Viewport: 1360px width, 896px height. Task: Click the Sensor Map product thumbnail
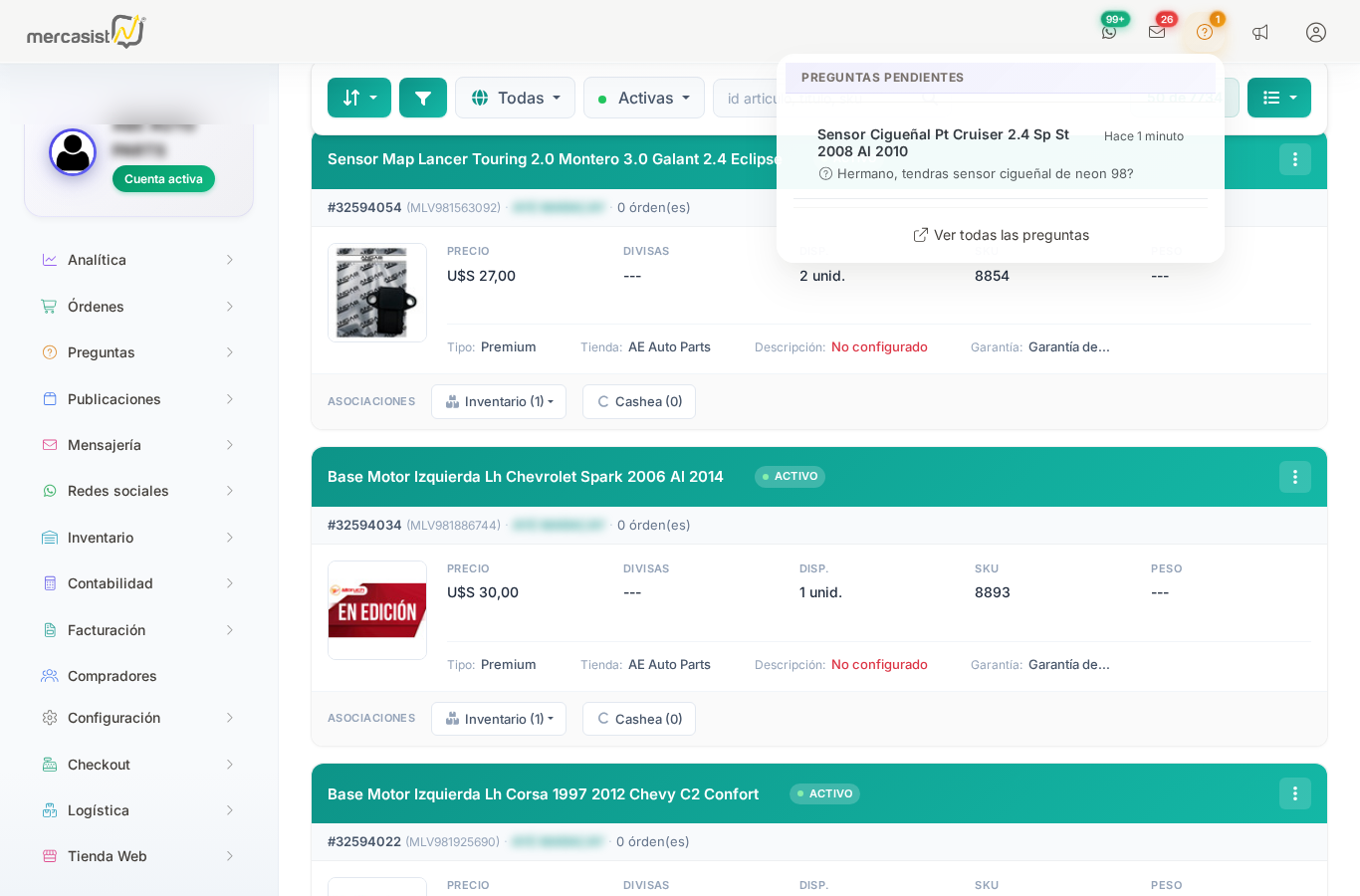(x=377, y=293)
